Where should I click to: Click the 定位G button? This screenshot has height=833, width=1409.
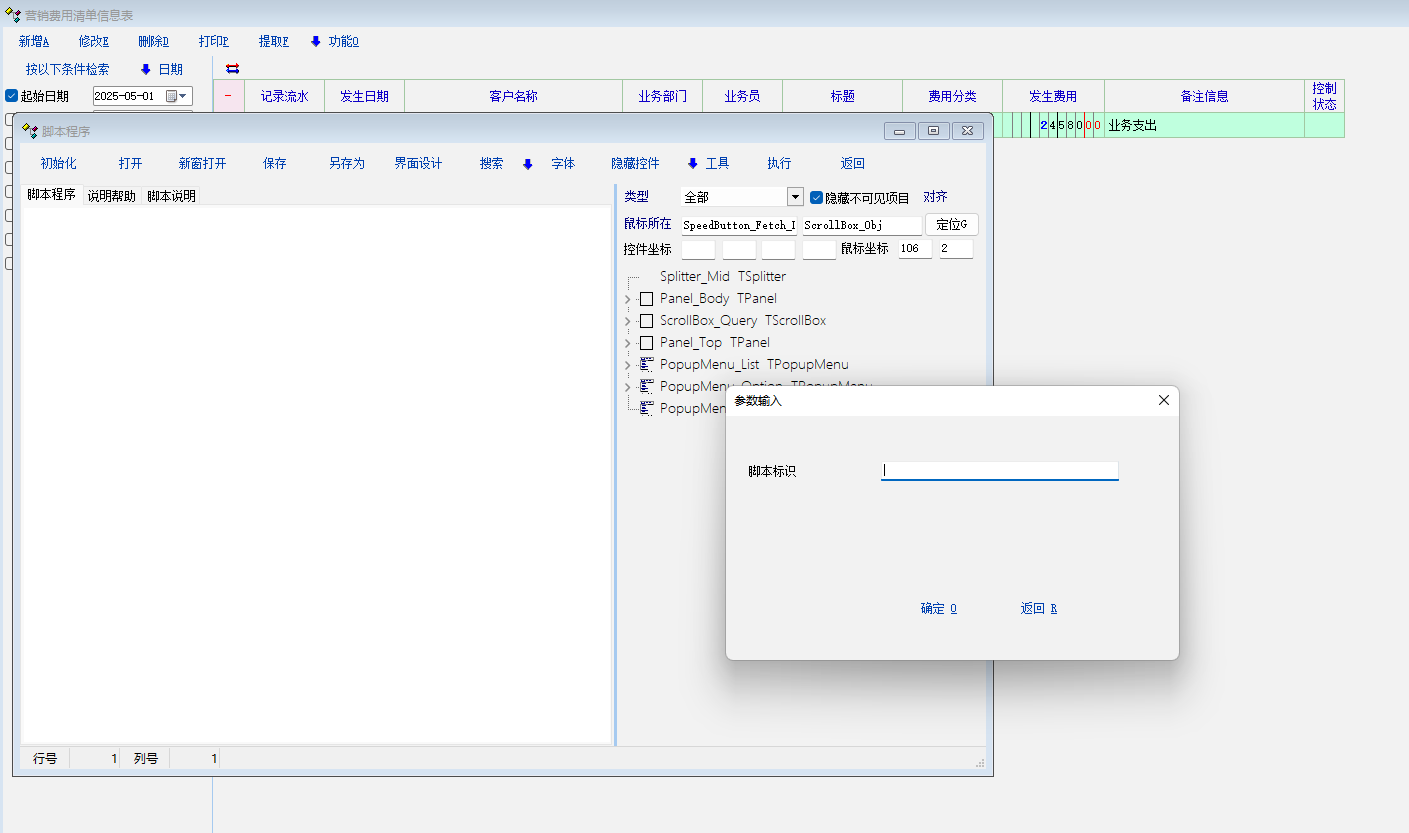(951, 225)
